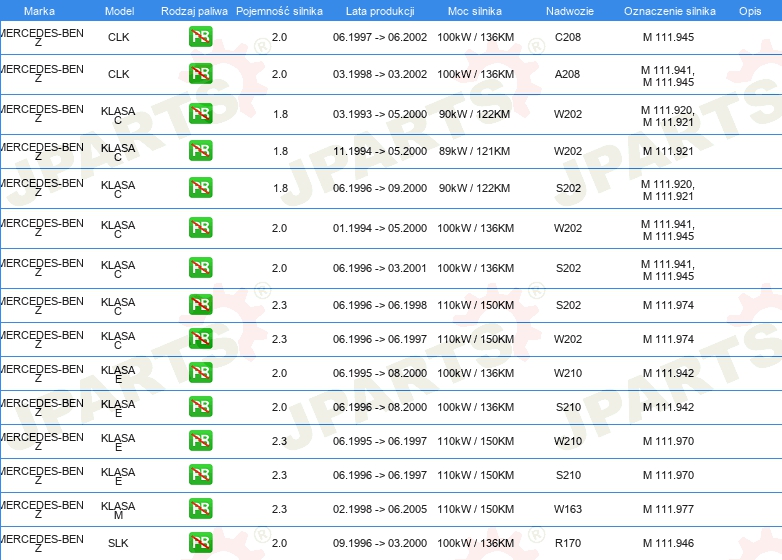Select the date range 03.1998 -> 03.2002
The image size is (782, 560).
tap(380, 74)
